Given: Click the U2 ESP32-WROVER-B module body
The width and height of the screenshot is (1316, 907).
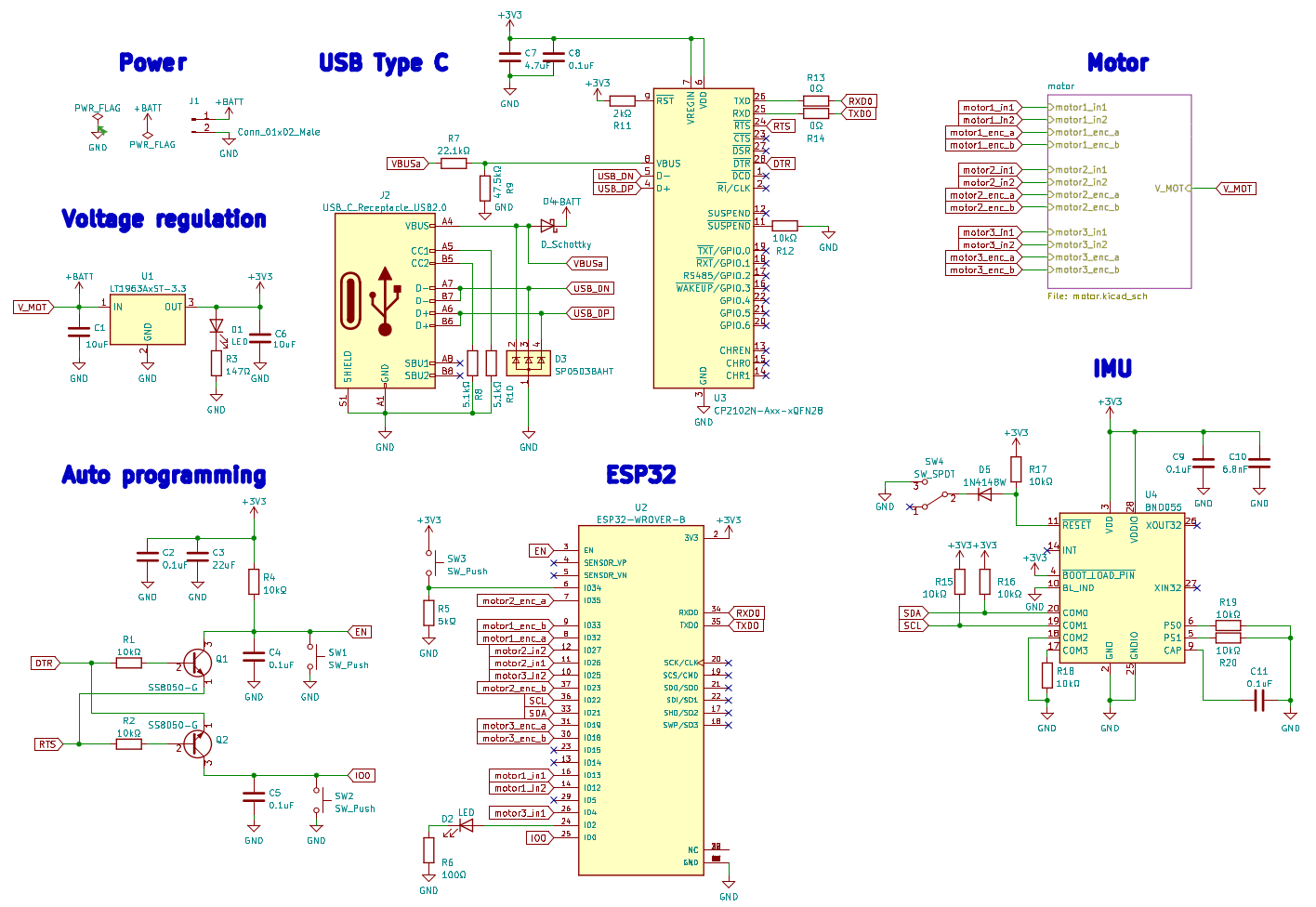Looking at the screenshot, I should click(641, 700).
